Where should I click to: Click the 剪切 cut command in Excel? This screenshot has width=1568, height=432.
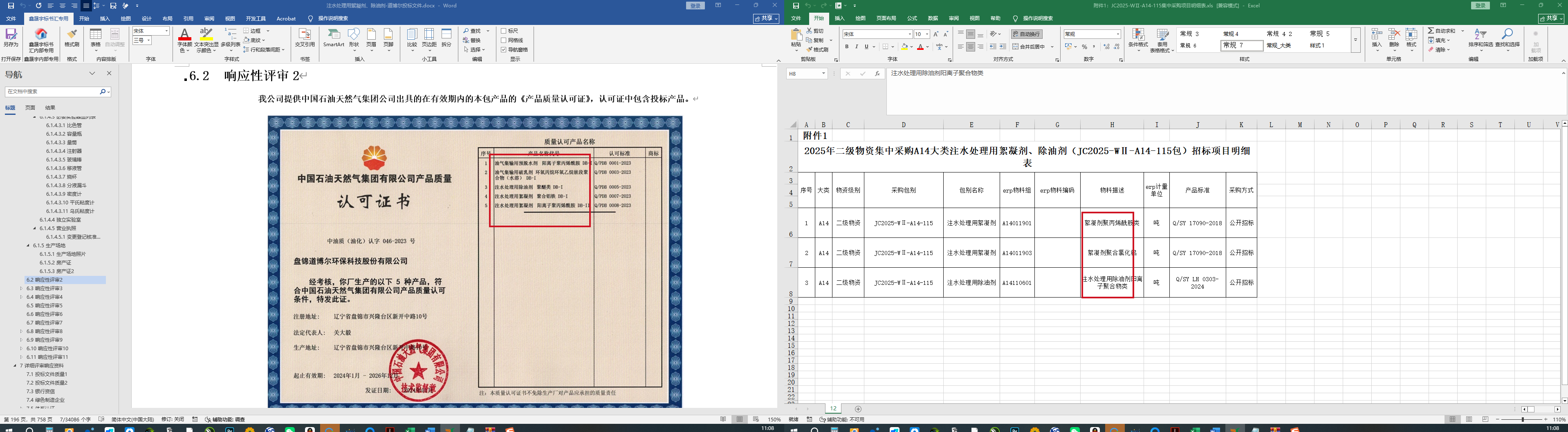coord(815,30)
